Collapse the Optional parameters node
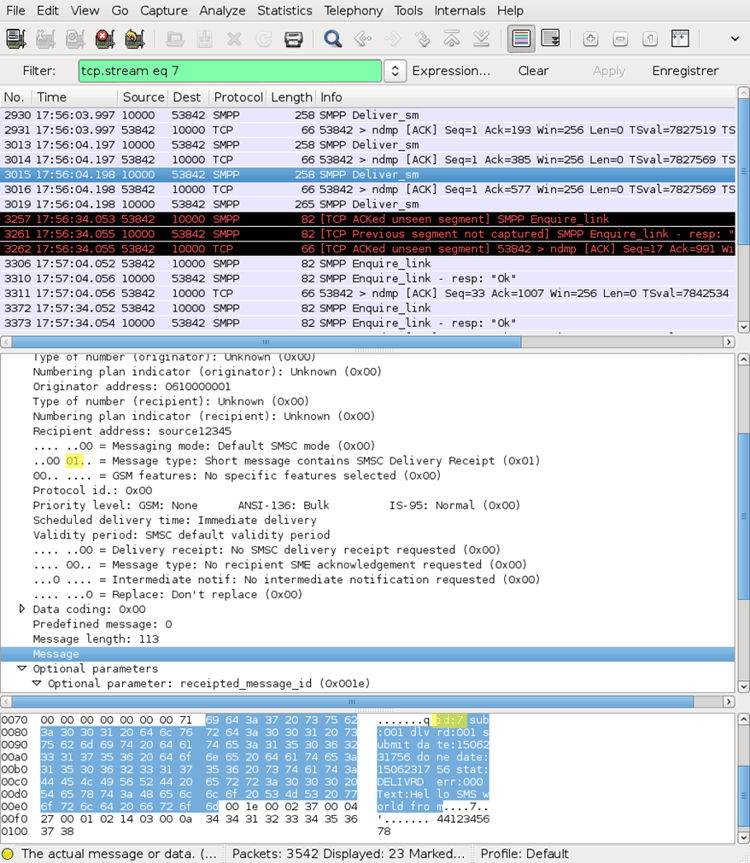Screen dimensions: 750x863 (x=23, y=669)
